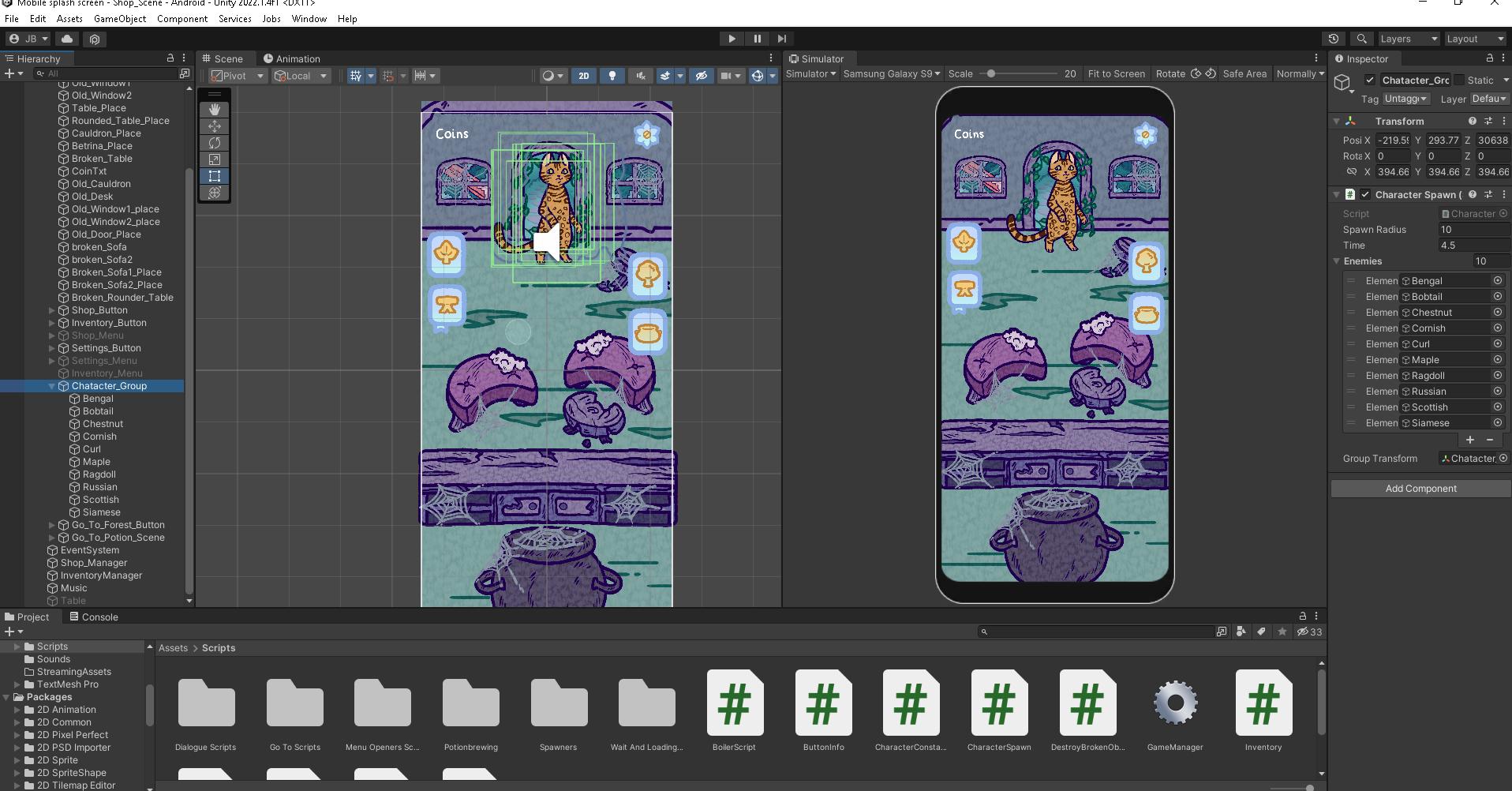Image resolution: width=1512 pixels, height=791 pixels.
Task: Click the Play button
Action: 732,39
